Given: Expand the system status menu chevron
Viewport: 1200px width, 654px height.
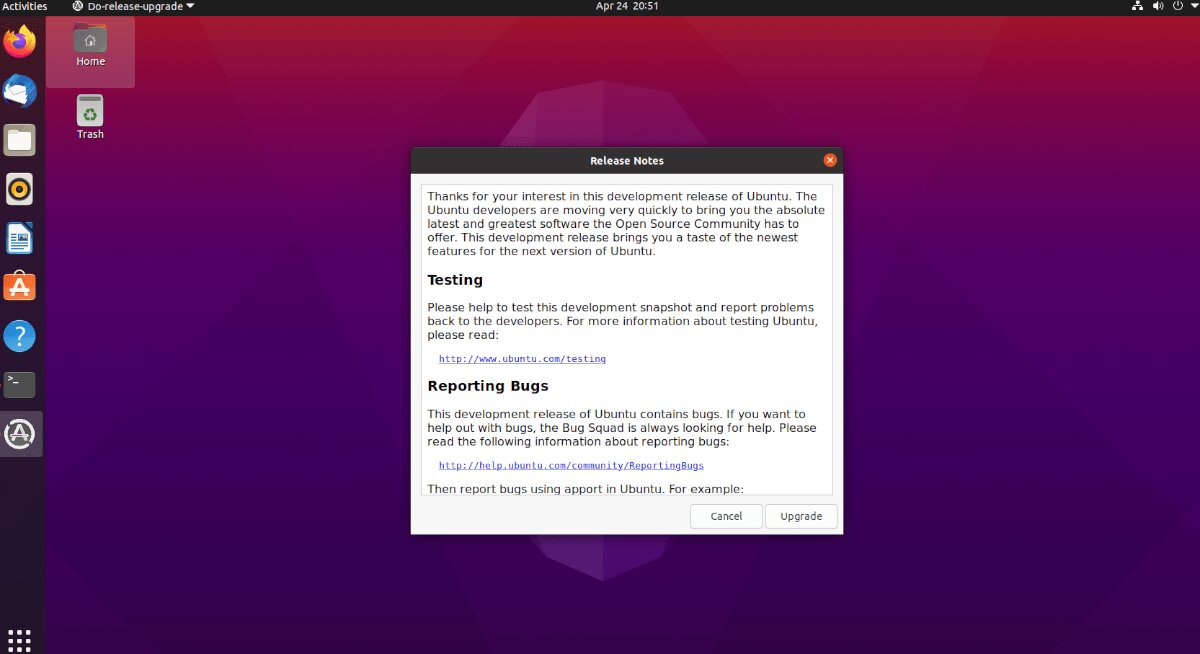Looking at the screenshot, I should click(1192, 5).
